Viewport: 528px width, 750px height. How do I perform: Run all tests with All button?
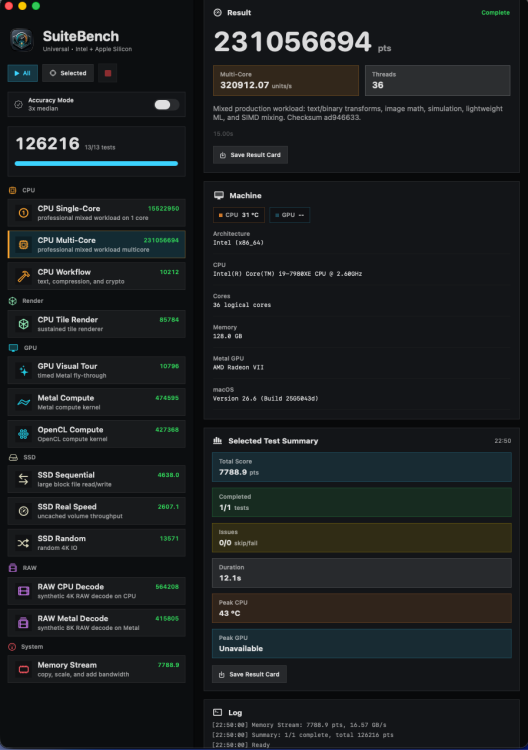pyautogui.click(x=22, y=73)
